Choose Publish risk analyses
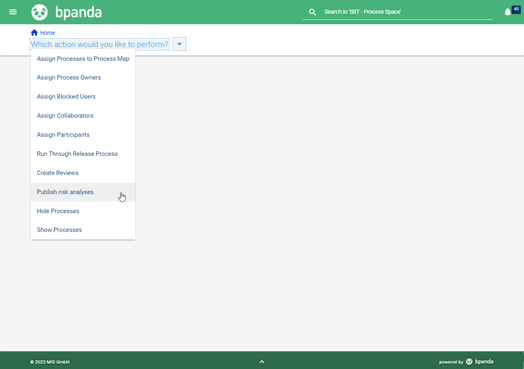Image resolution: width=524 pixels, height=369 pixels. [83, 192]
